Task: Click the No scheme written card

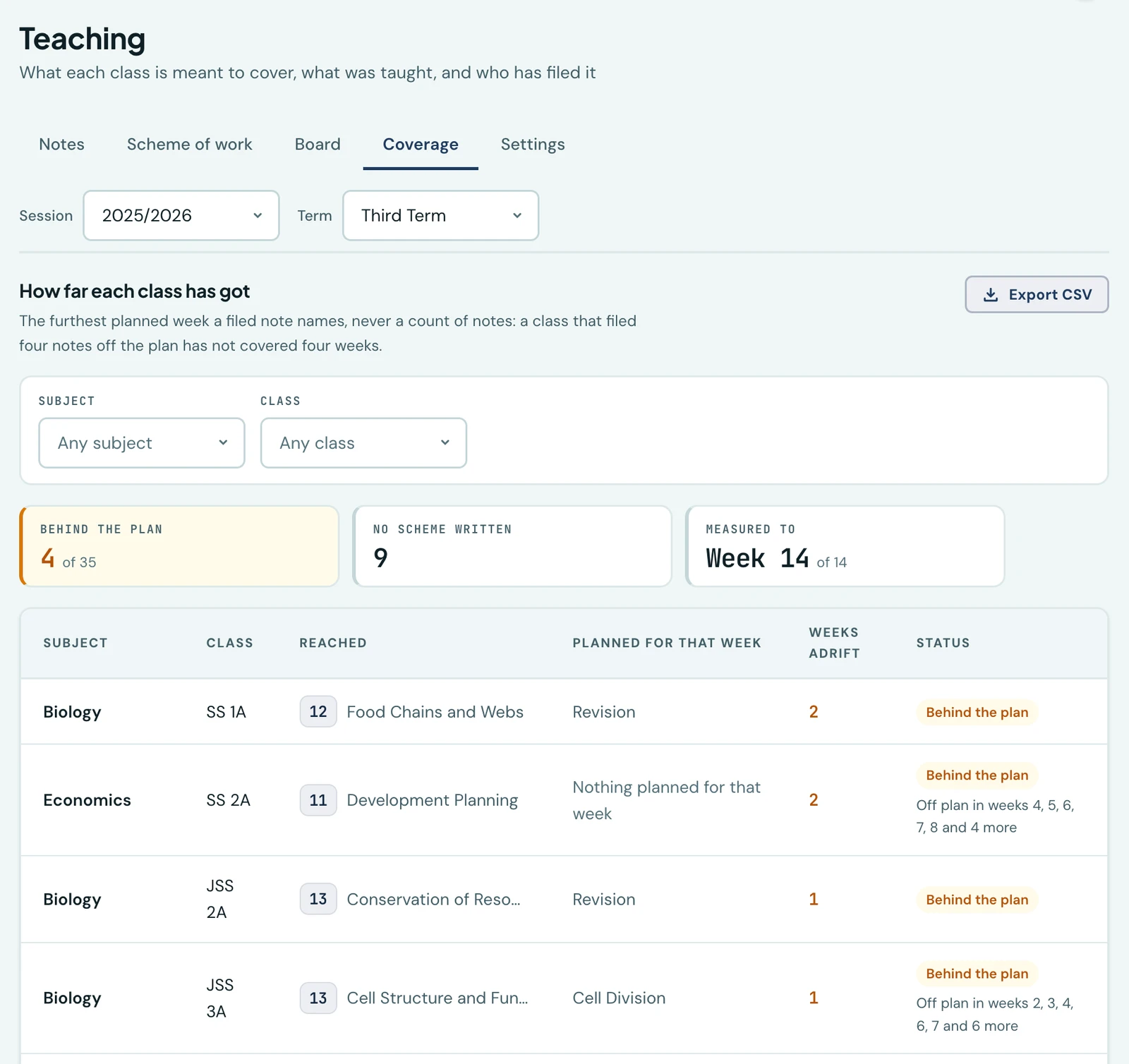Action: (512, 546)
